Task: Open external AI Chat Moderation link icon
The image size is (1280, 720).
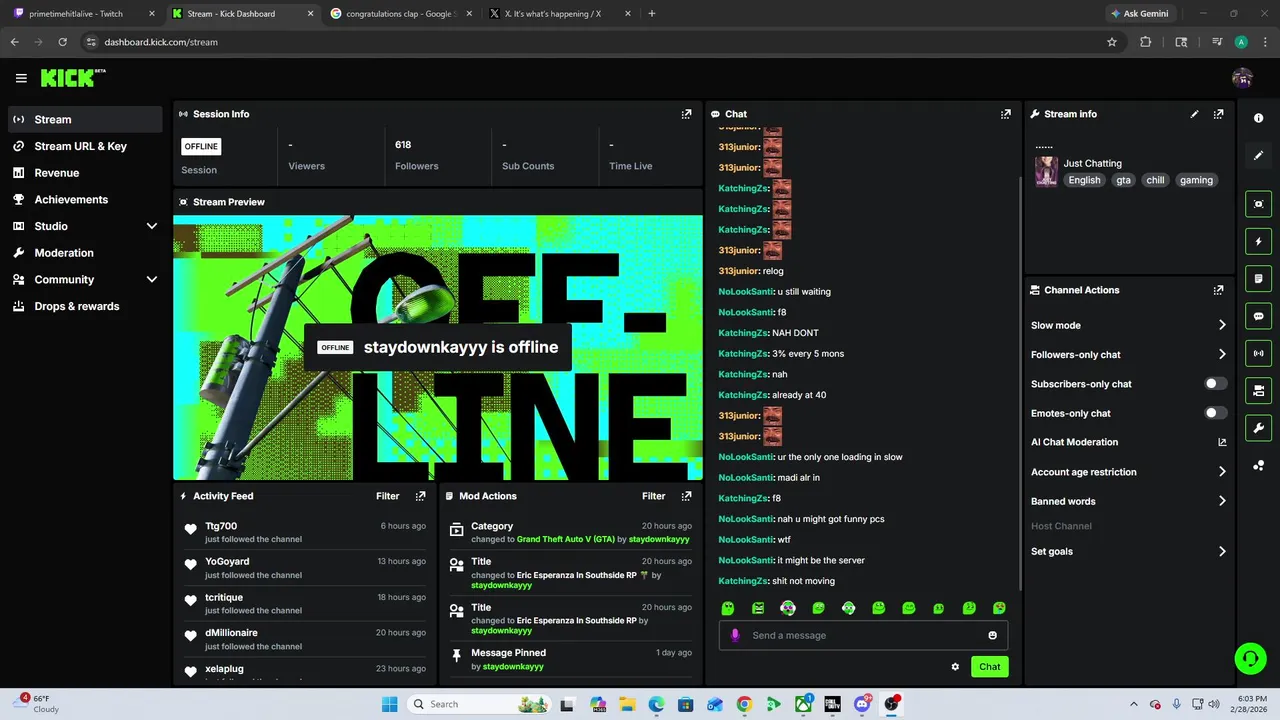Action: point(1222,442)
